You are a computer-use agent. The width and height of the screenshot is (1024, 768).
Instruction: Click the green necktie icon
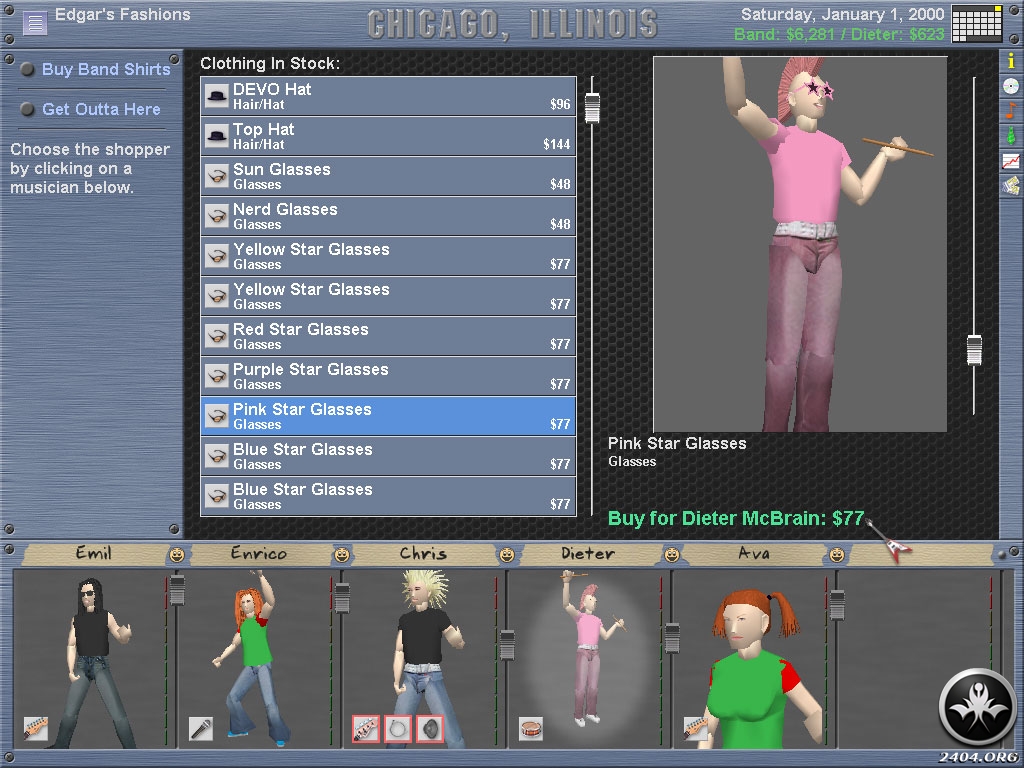click(x=1011, y=135)
